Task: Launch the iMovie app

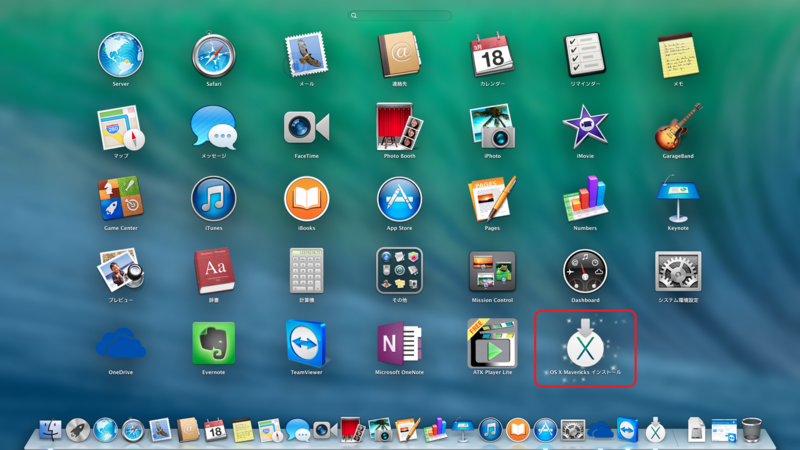Action: click(x=585, y=127)
